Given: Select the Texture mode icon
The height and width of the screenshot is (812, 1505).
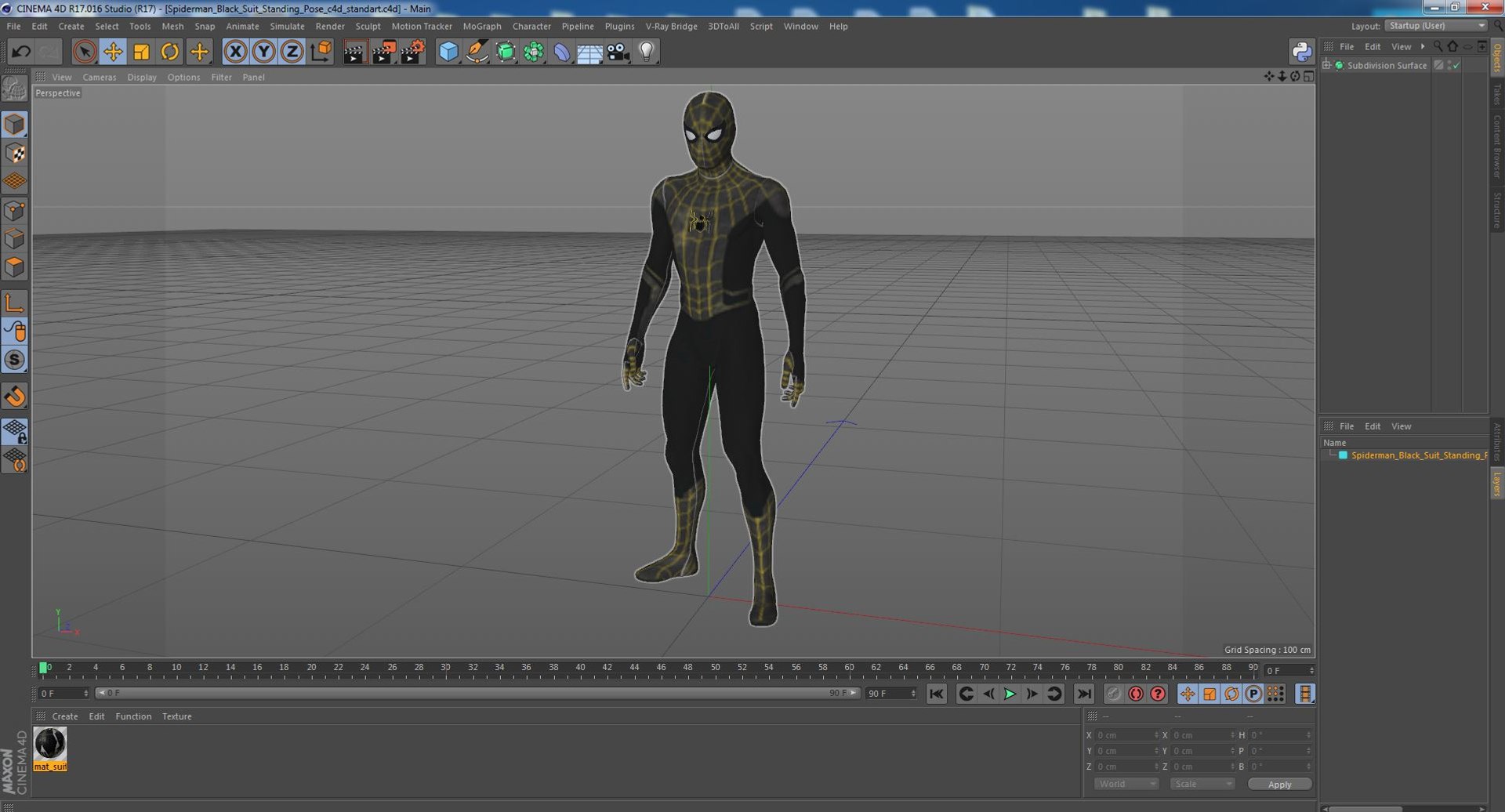Looking at the screenshot, I should (x=14, y=153).
